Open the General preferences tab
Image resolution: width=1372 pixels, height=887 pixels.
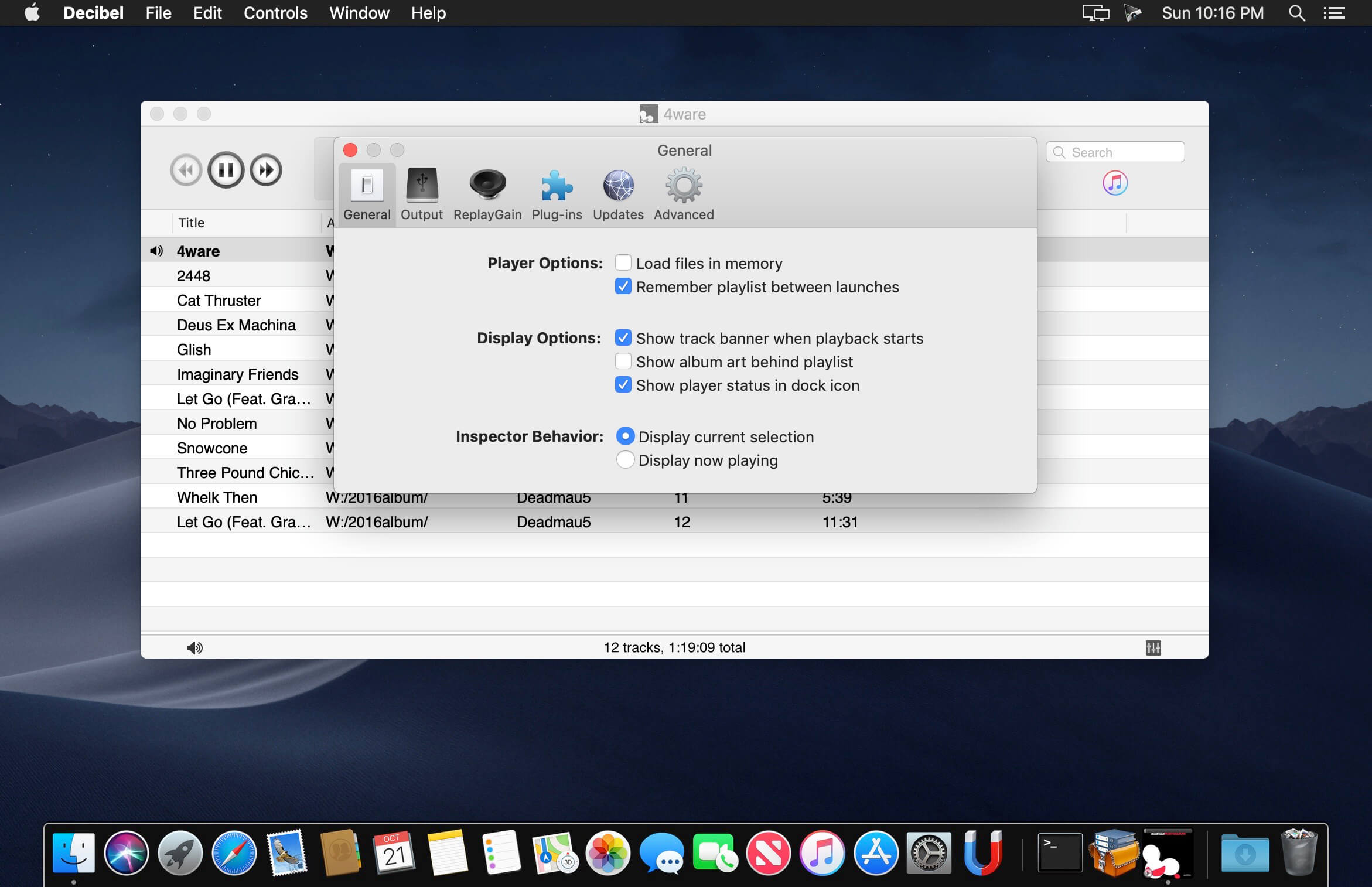point(367,195)
